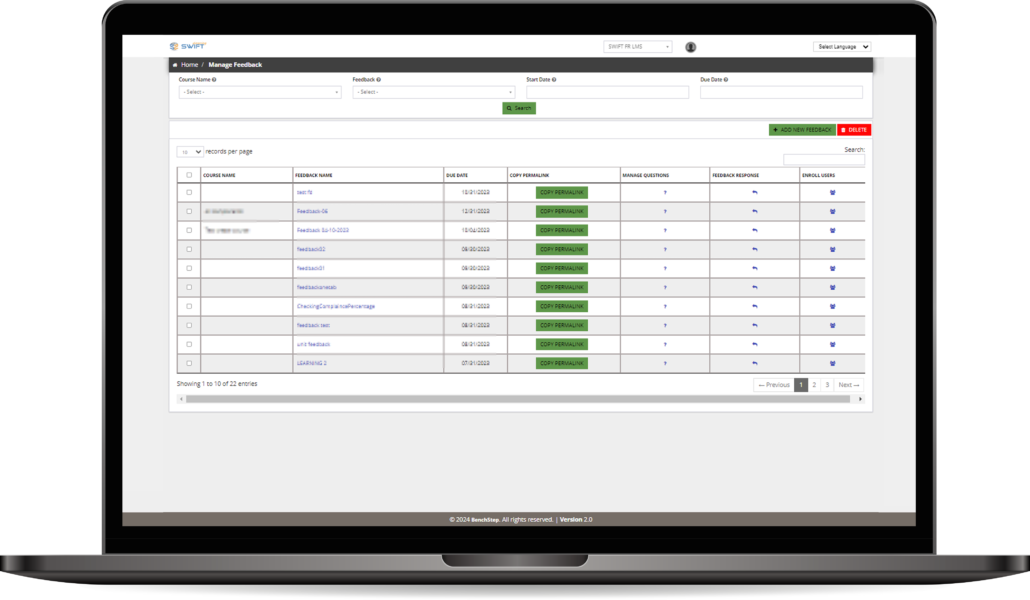Click the red Delete button
The image size is (1030, 600).
pos(854,130)
